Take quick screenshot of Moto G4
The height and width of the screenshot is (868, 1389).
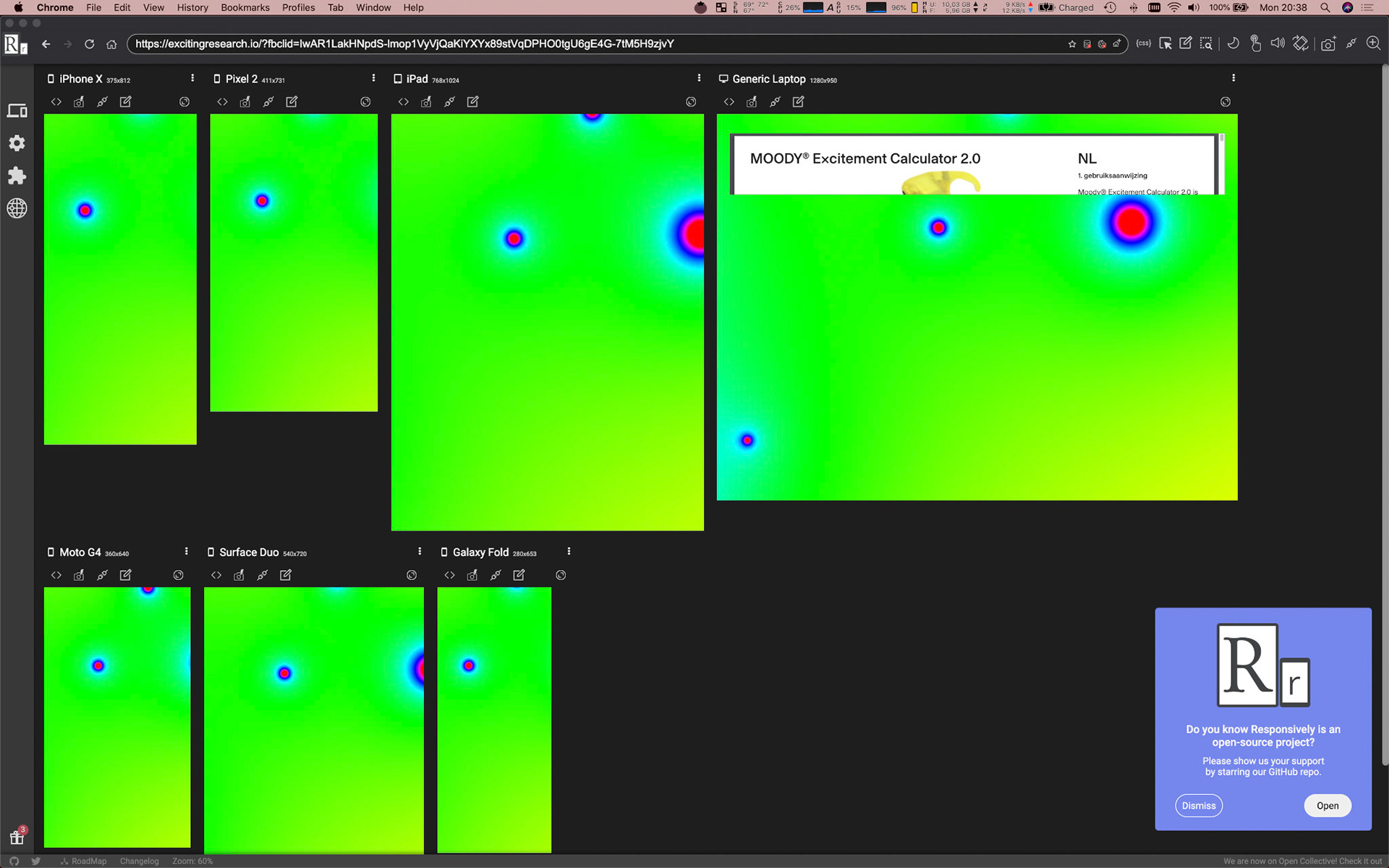point(79,575)
